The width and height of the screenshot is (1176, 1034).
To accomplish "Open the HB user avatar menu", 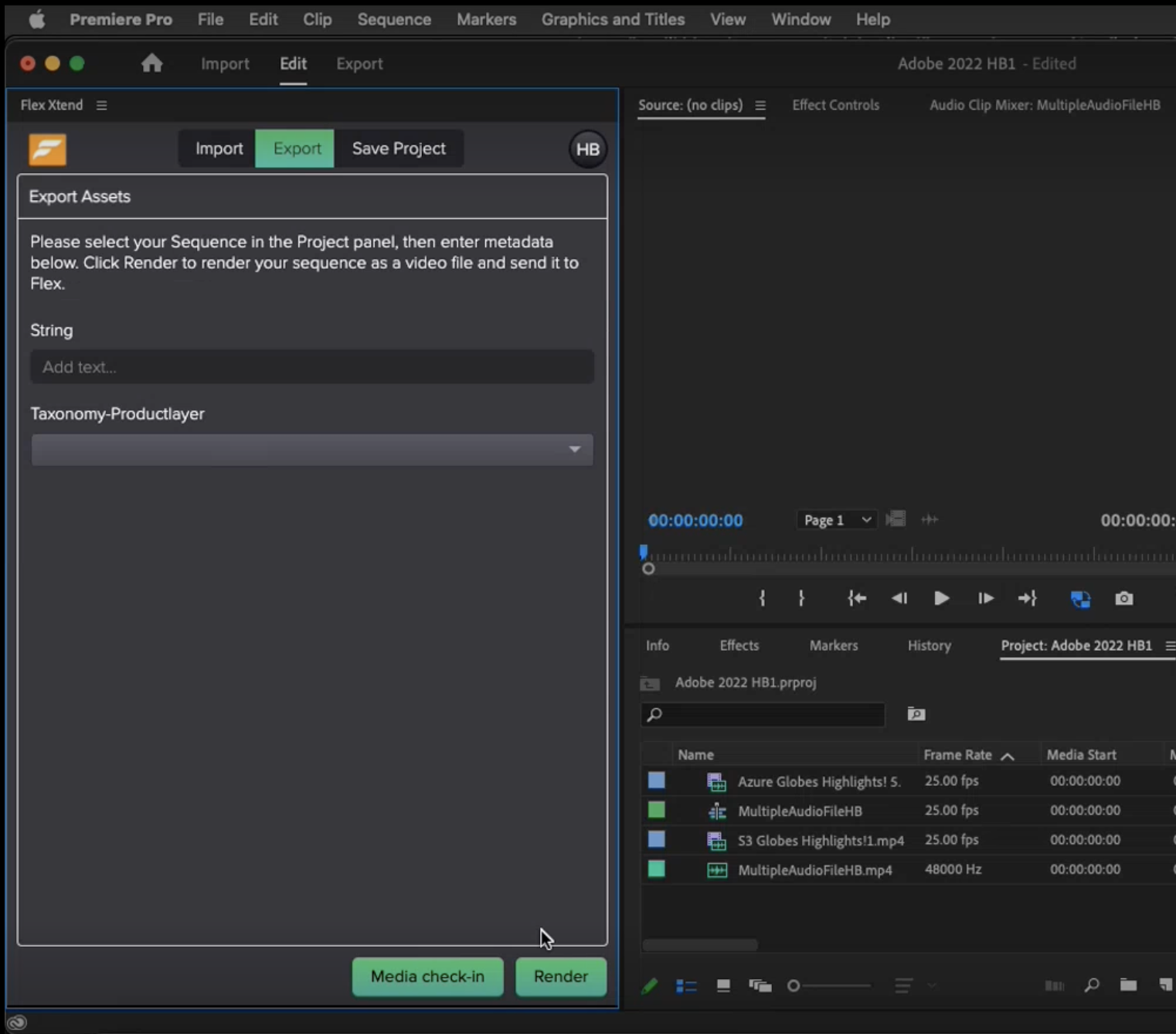I will [x=587, y=149].
